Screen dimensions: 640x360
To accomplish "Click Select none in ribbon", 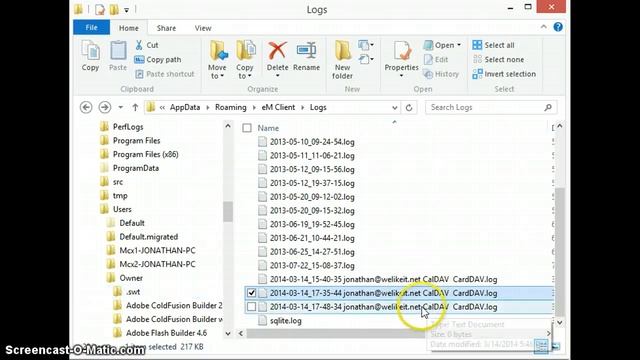I will [x=498, y=60].
